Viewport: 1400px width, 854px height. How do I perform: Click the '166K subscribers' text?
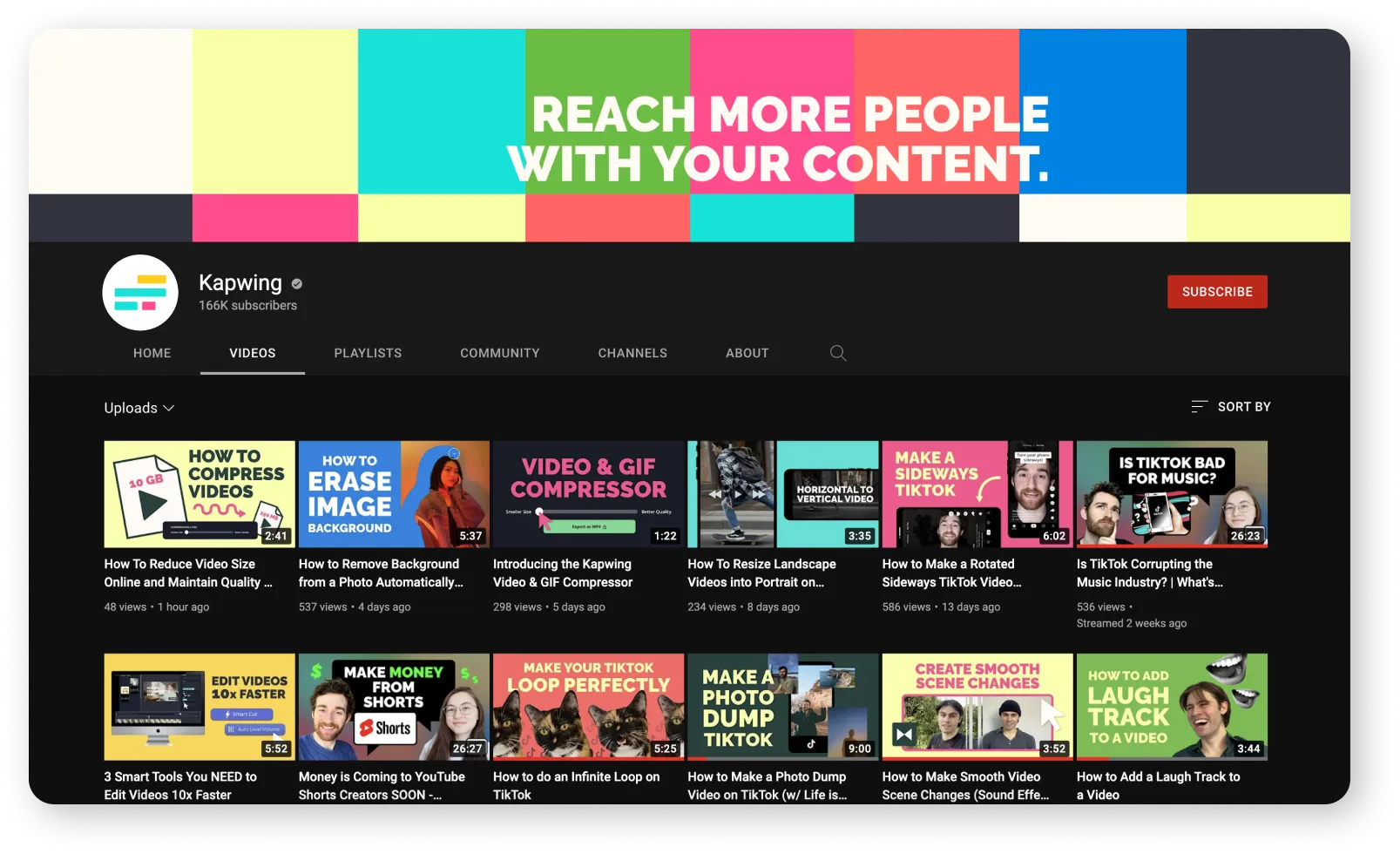click(247, 305)
